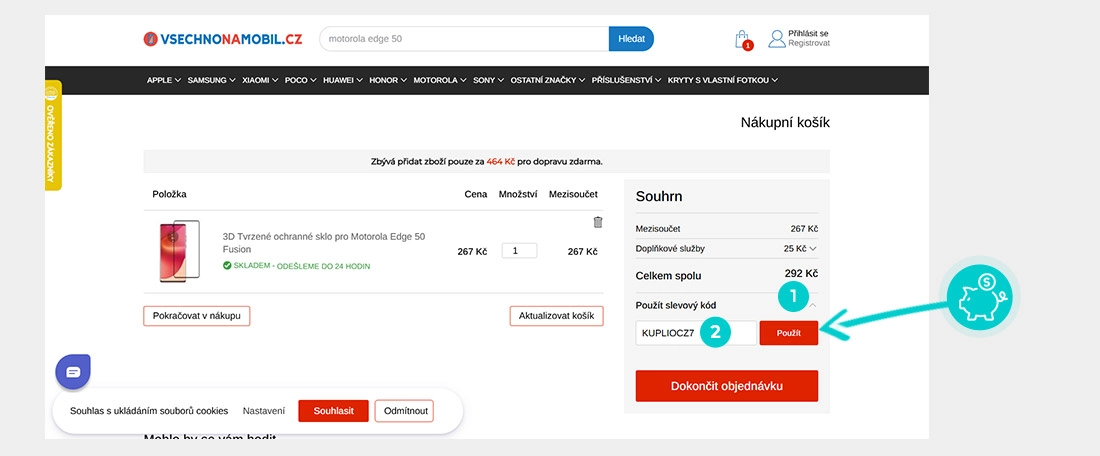Viewport: 1100px width, 456px height.
Task: Open the HONOR menu
Action: point(388,80)
